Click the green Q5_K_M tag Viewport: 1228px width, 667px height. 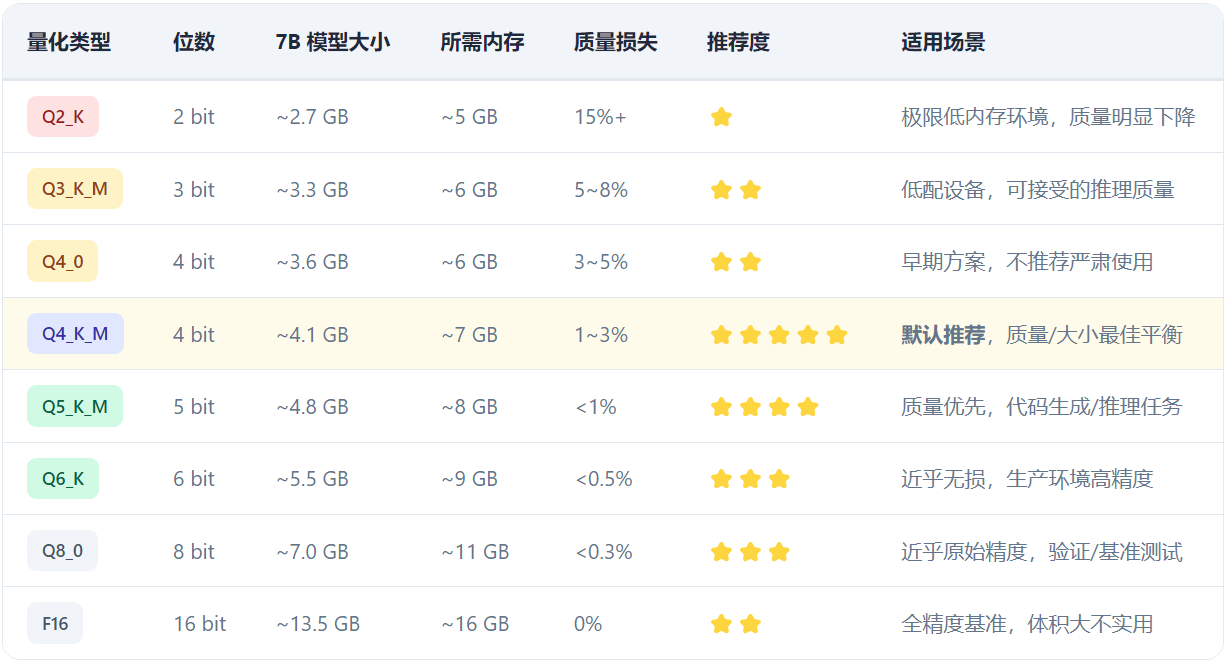(x=75, y=407)
